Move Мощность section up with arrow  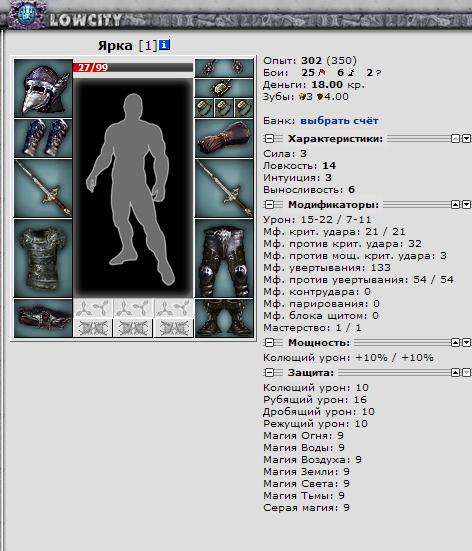click(455, 343)
